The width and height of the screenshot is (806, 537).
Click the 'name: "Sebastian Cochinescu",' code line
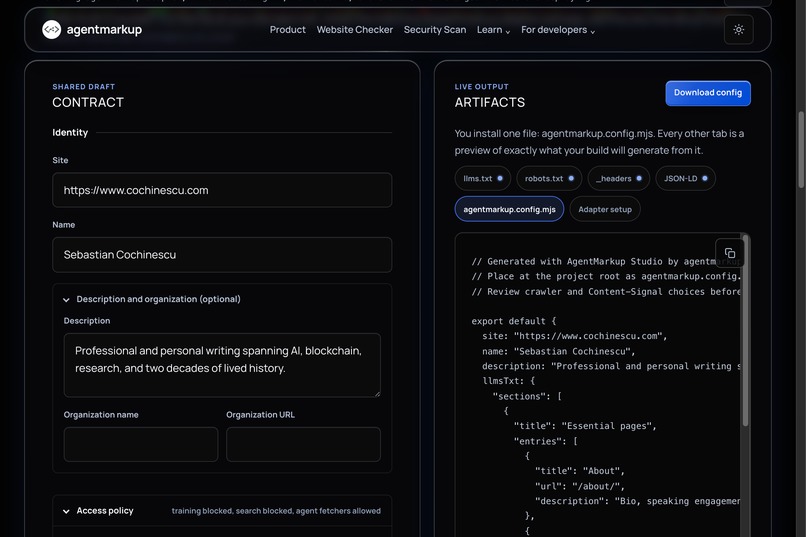[x=559, y=351]
